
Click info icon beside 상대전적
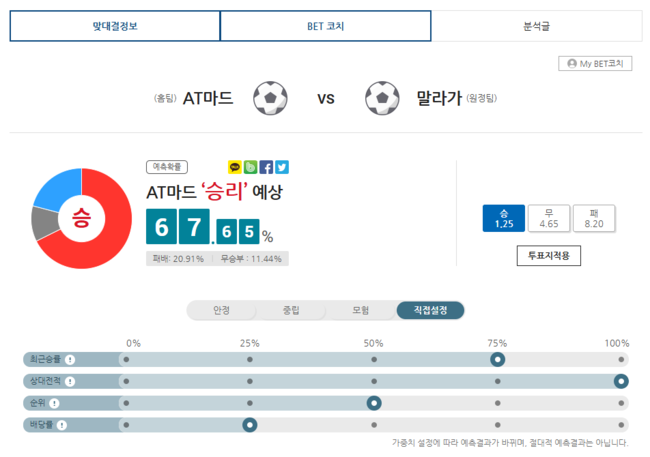coord(70,381)
